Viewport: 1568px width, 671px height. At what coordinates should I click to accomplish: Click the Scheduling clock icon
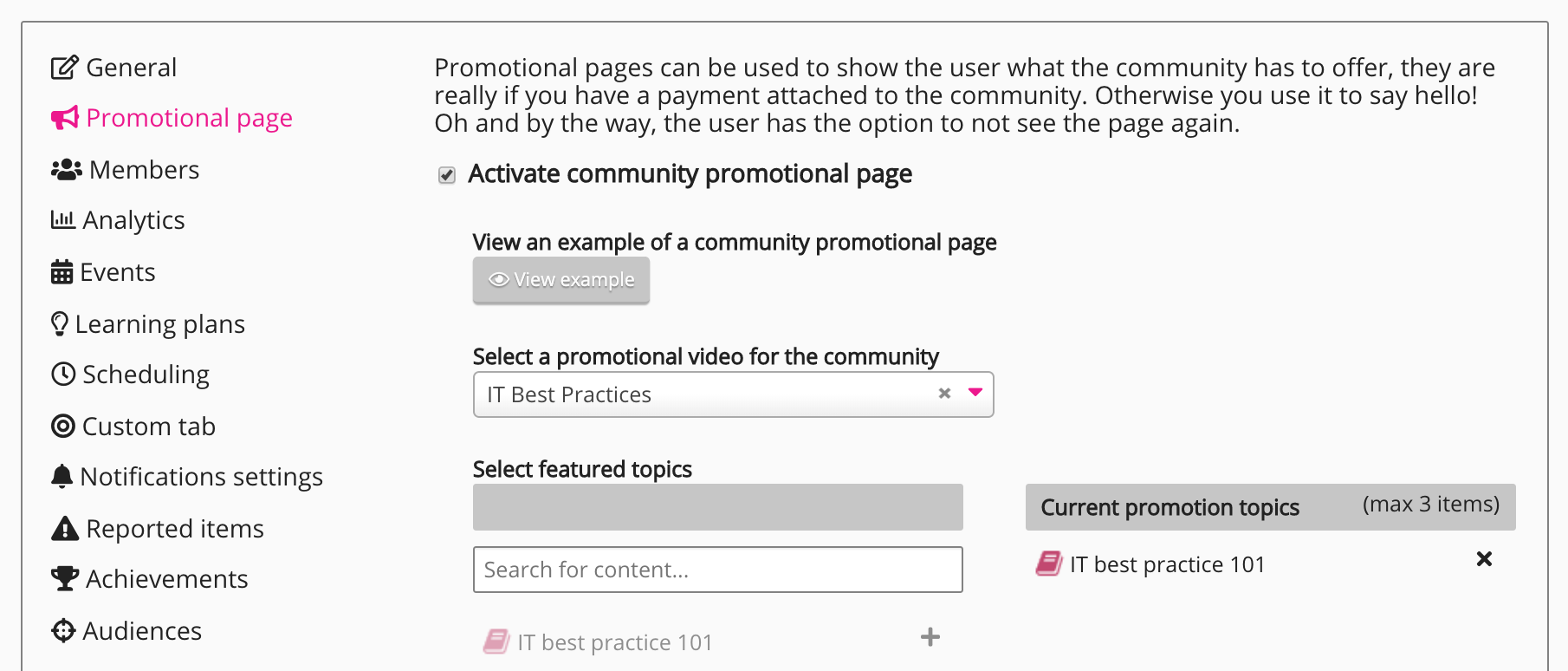(63, 375)
